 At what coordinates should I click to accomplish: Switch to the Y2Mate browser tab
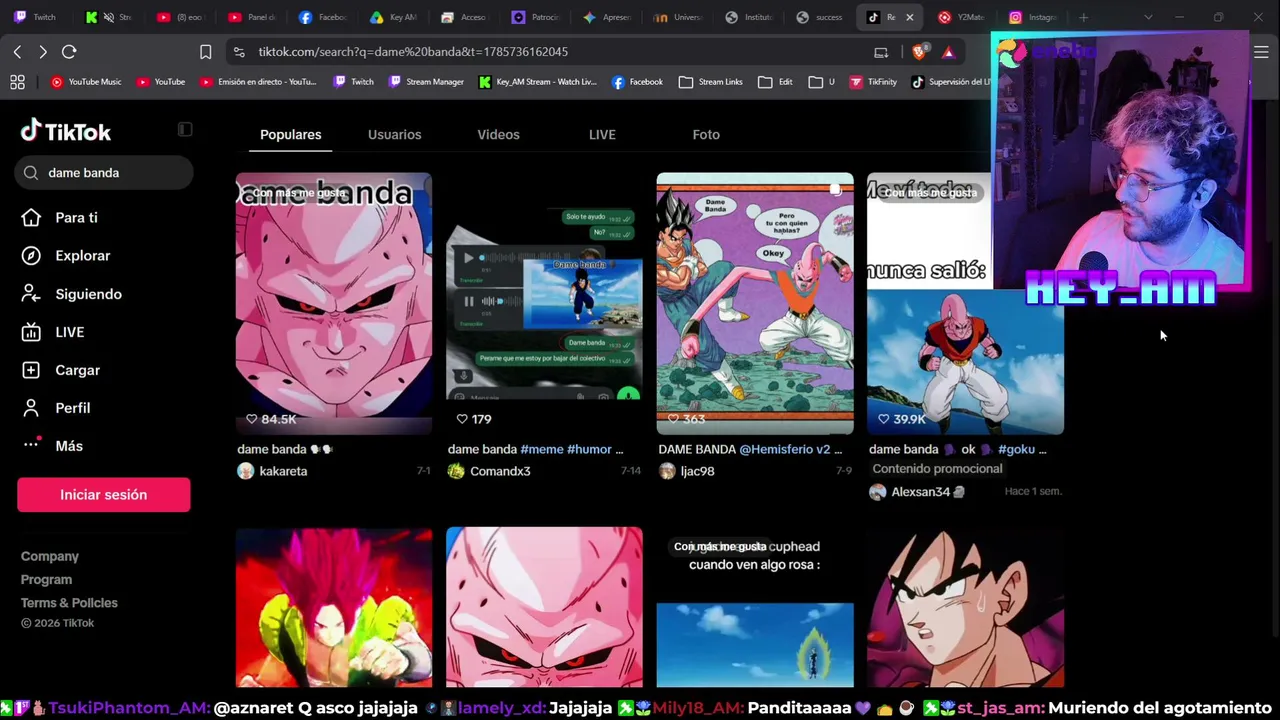click(x=962, y=17)
